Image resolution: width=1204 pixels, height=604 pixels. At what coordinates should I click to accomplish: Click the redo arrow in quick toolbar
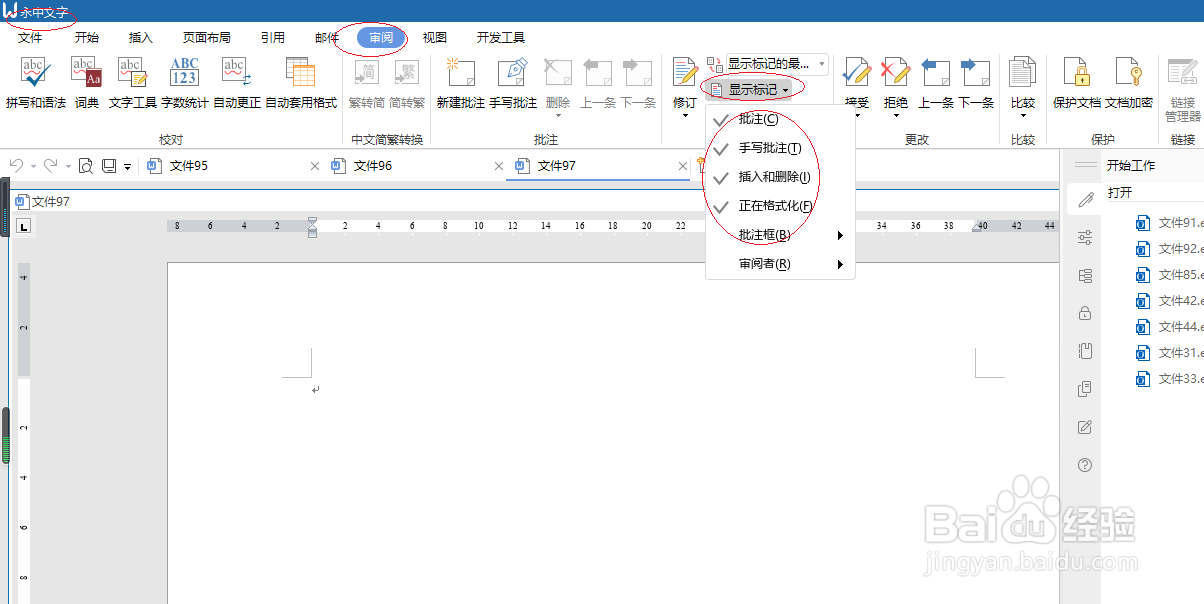click(x=49, y=166)
